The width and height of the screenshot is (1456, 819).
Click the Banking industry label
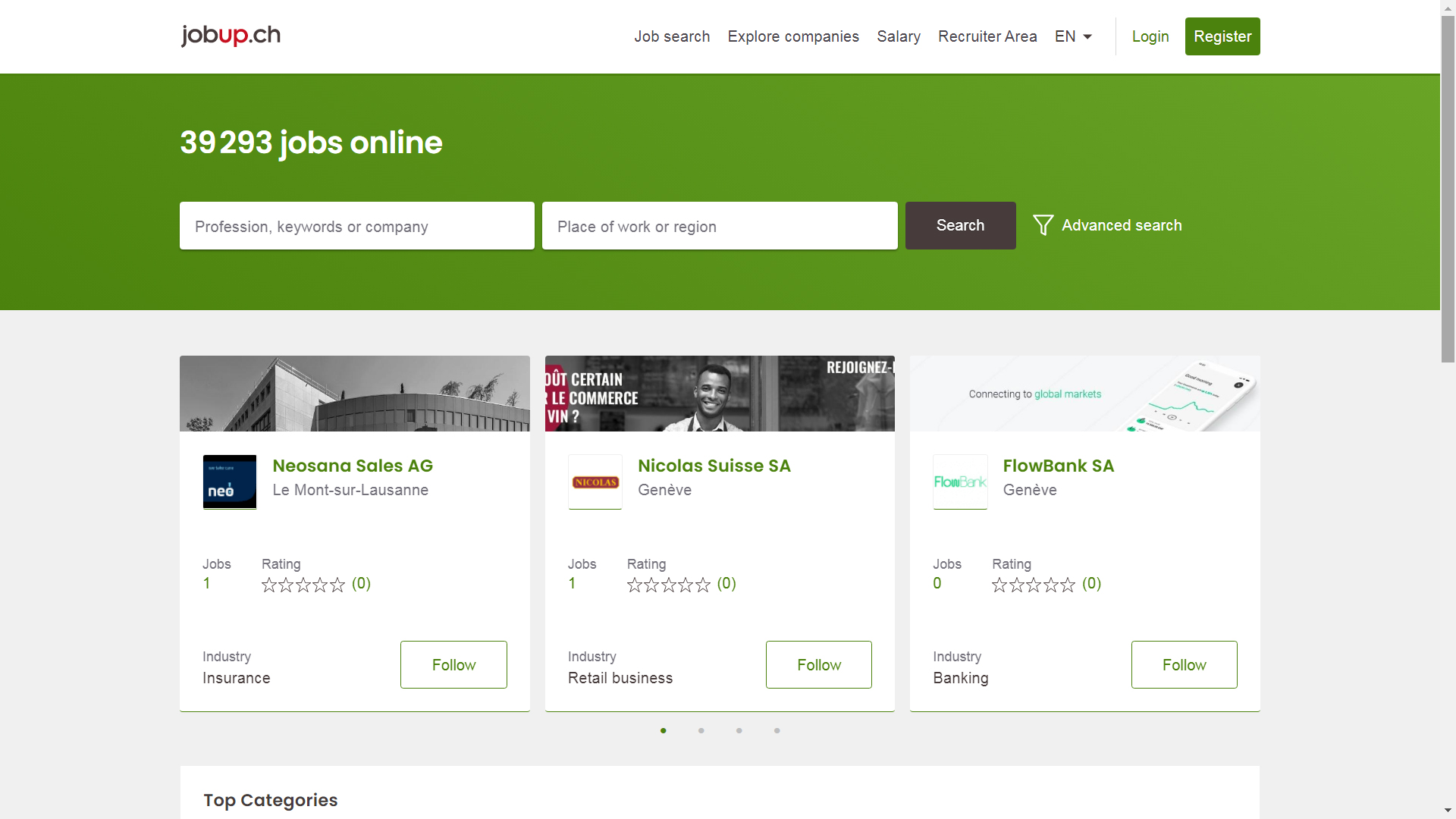(x=961, y=678)
